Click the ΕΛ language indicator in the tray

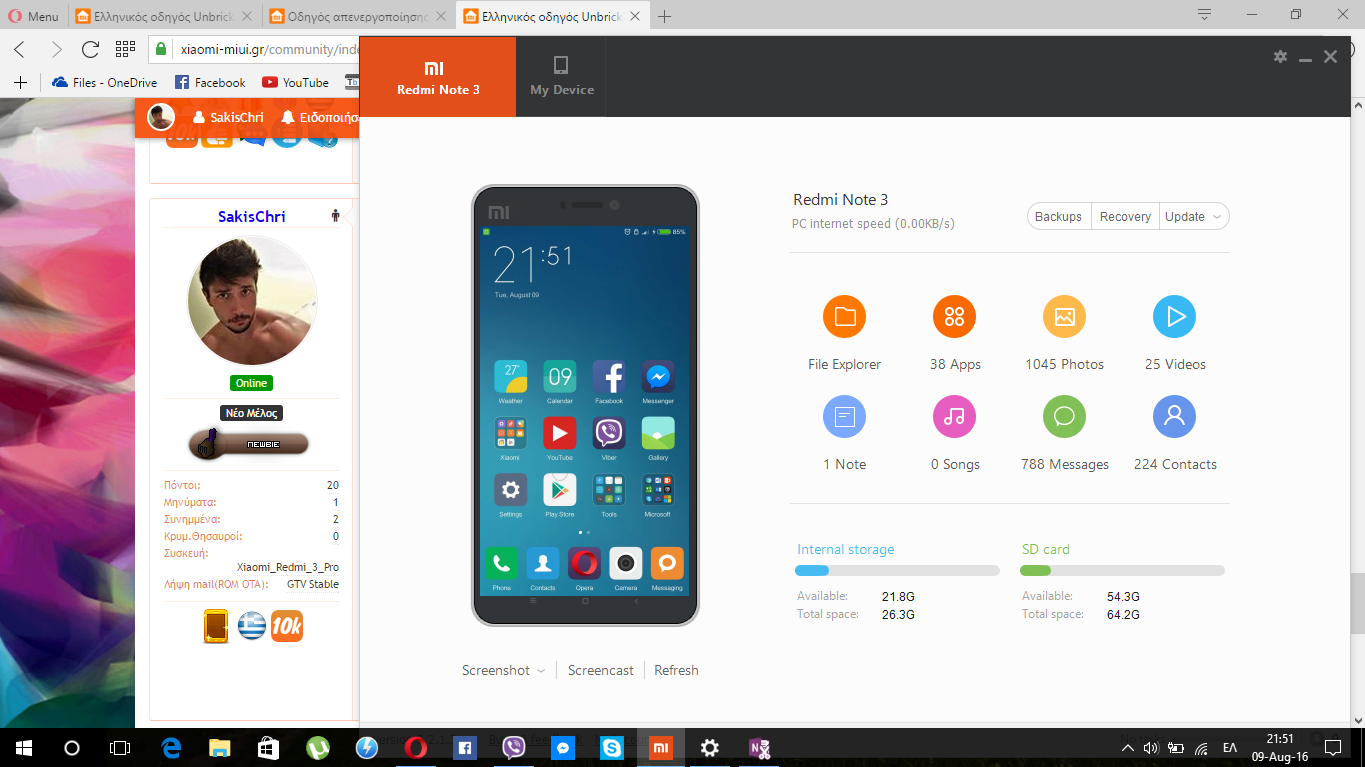[1230, 747]
